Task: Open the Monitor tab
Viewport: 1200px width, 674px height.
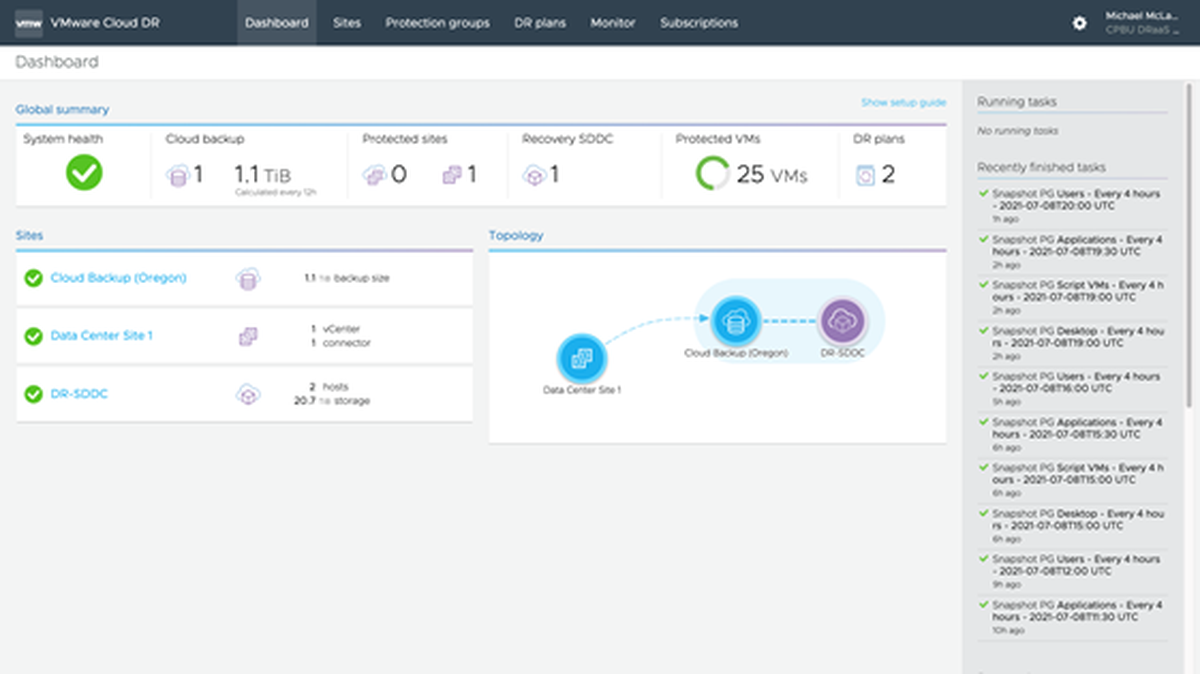Action: 613,23
